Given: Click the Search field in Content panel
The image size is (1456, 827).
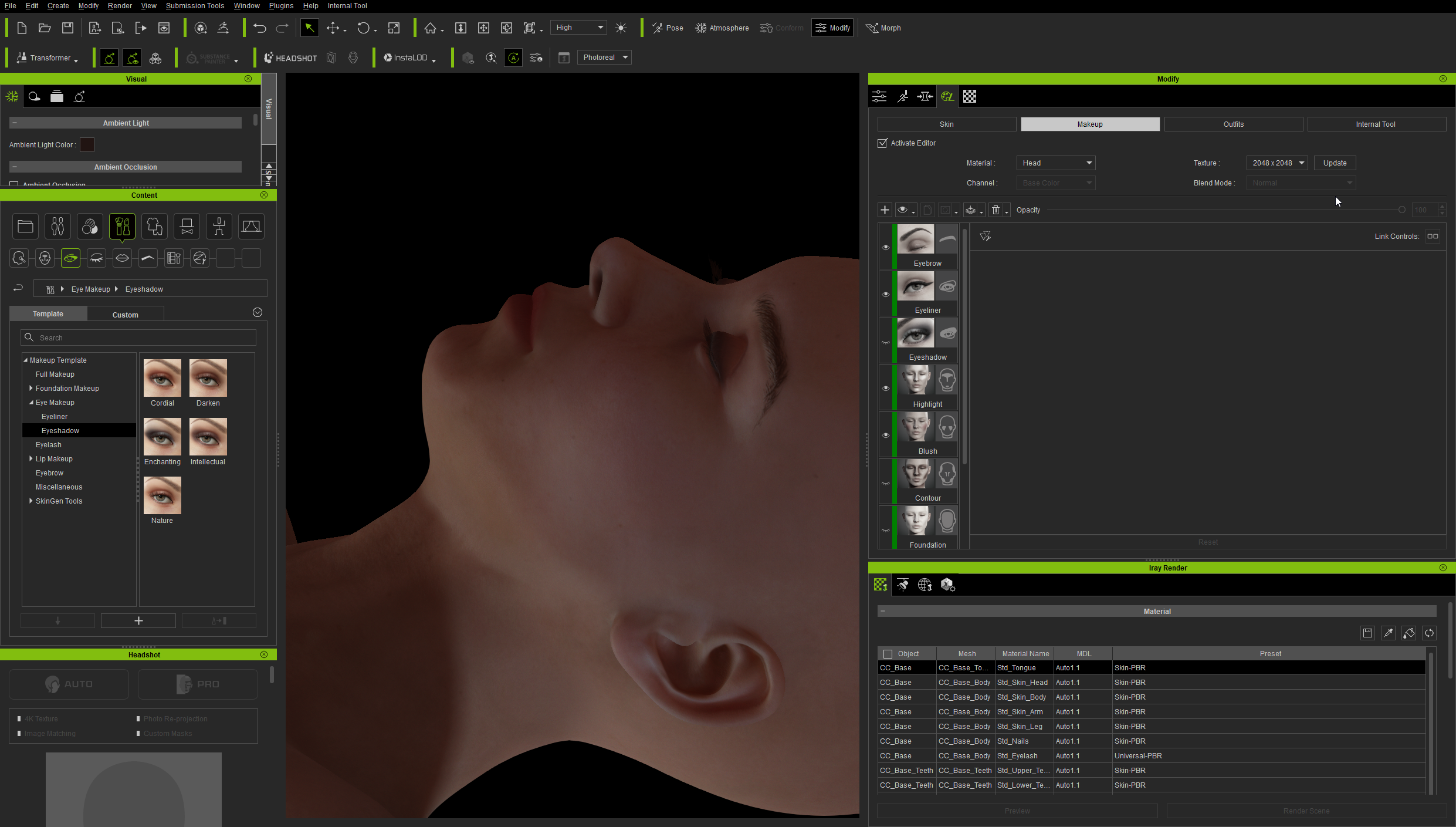Looking at the screenshot, I should click(138, 337).
